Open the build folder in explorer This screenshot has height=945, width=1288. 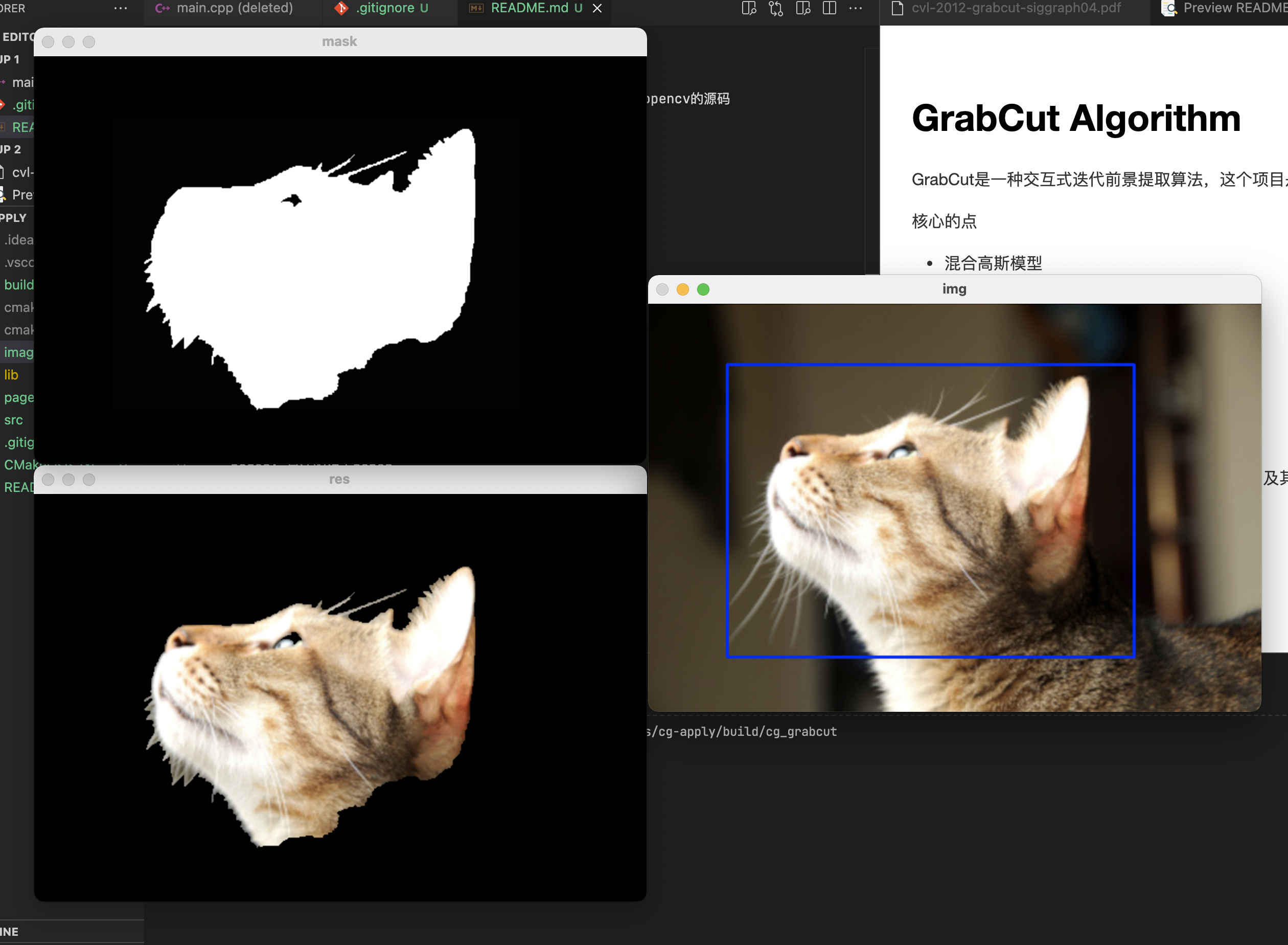(x=19, y=285)
